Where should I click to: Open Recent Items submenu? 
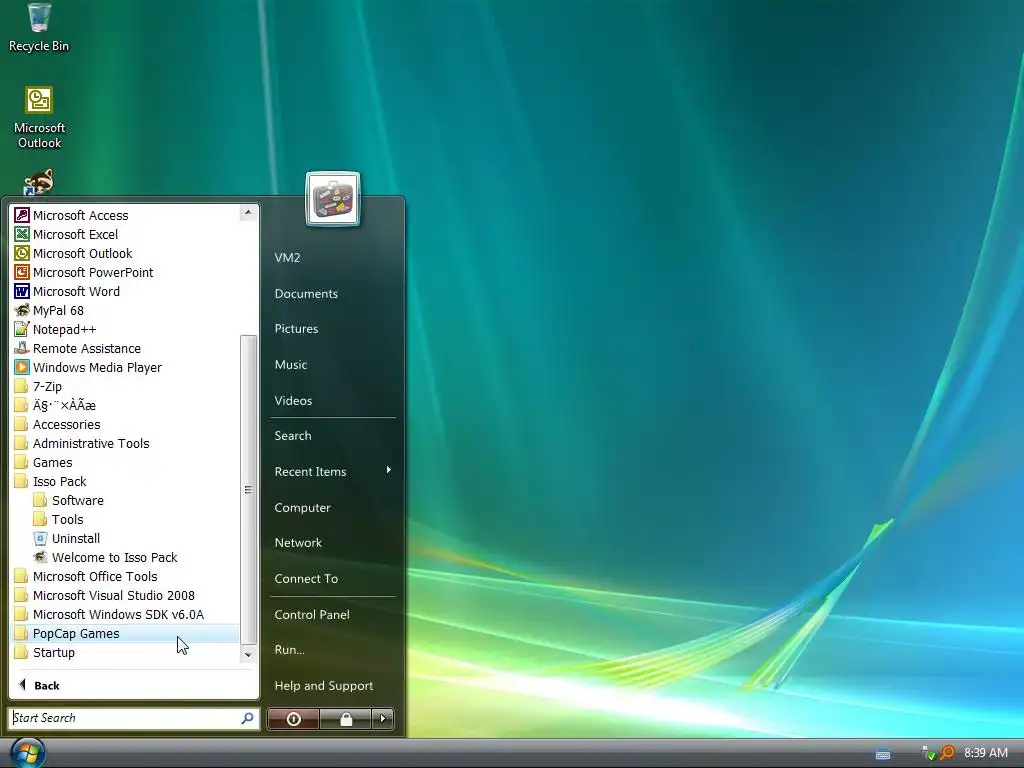coord(333,472)
